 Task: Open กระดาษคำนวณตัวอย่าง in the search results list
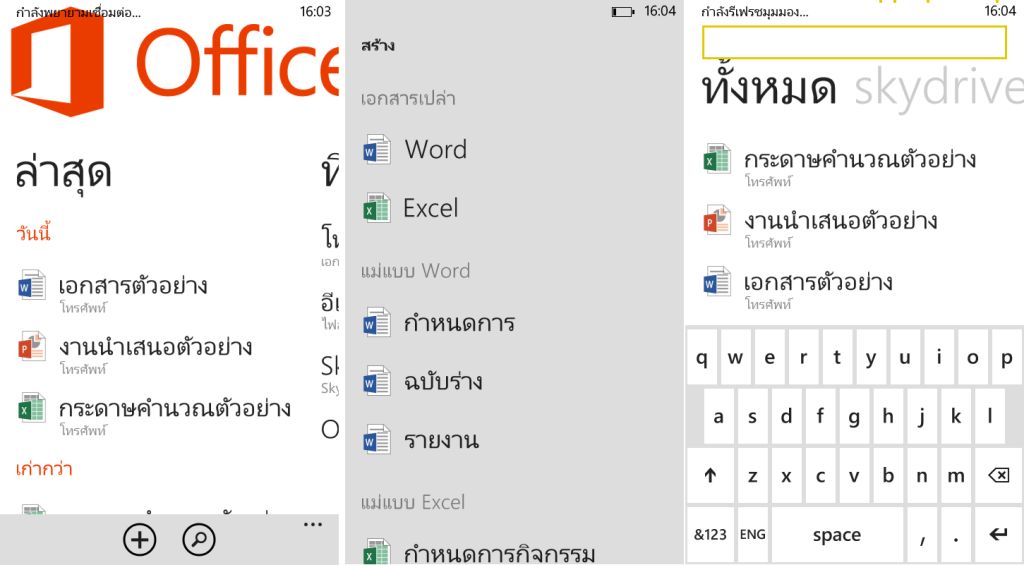[x=840, y=165]
